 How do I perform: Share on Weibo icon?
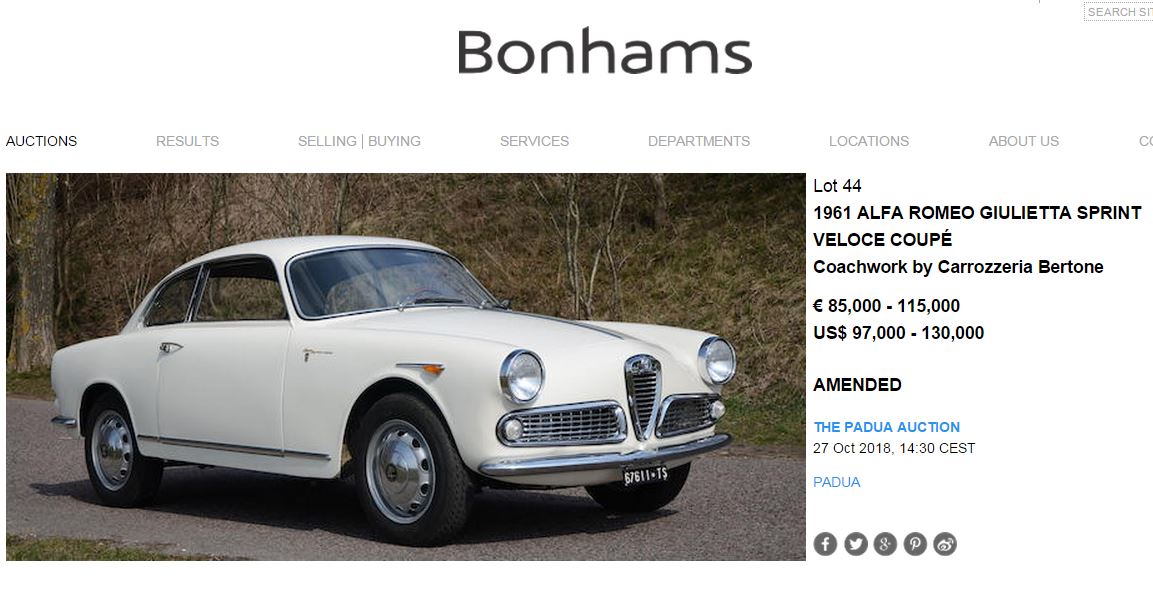pyautogui.click(x=945, y=544)
